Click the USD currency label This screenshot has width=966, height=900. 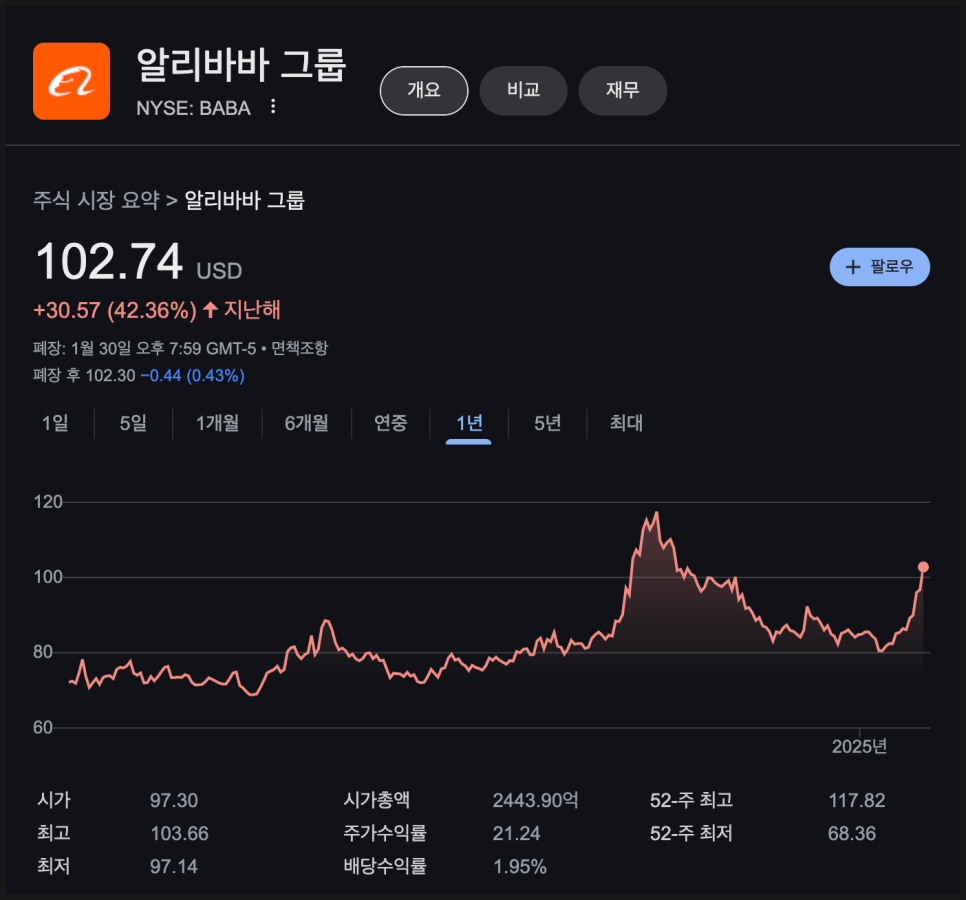(219, 271)
